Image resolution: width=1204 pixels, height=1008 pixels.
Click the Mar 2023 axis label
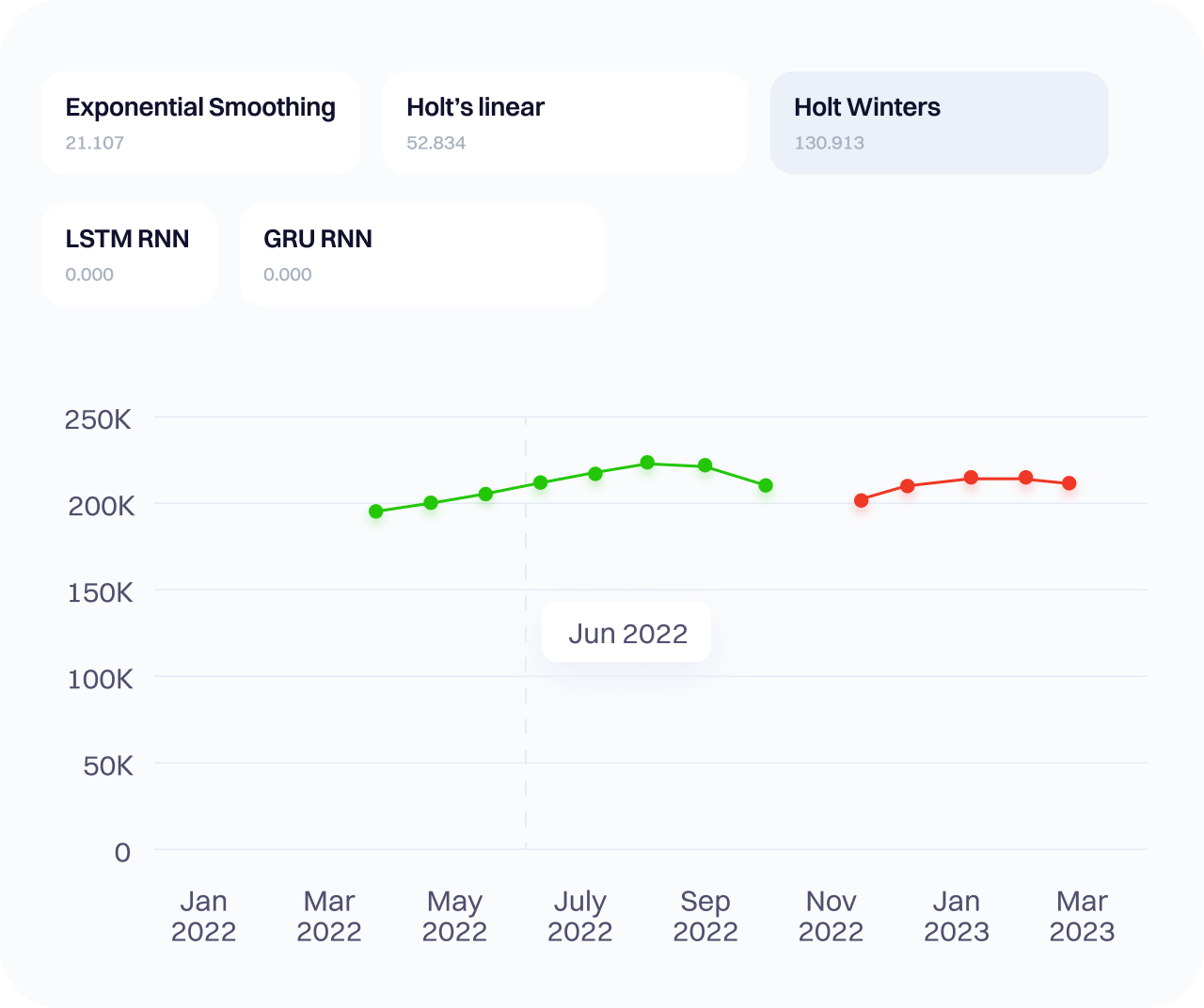pos(1082,916)
